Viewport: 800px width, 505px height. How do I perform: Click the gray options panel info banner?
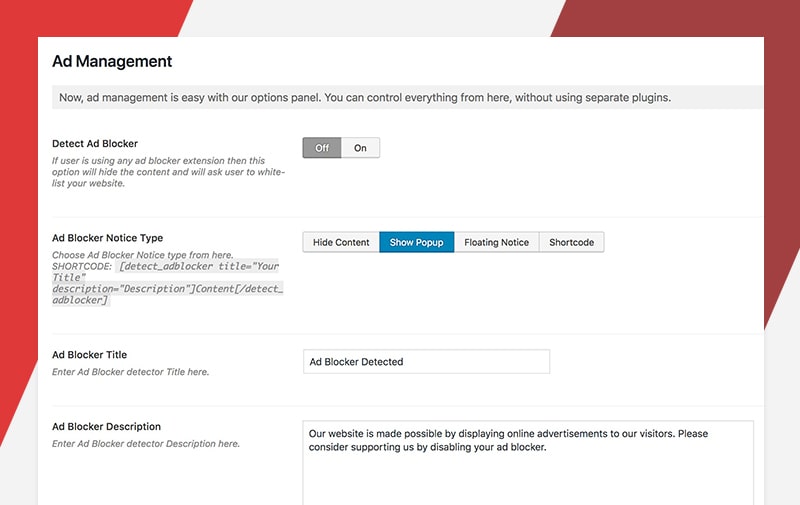[x=408, y=97]
